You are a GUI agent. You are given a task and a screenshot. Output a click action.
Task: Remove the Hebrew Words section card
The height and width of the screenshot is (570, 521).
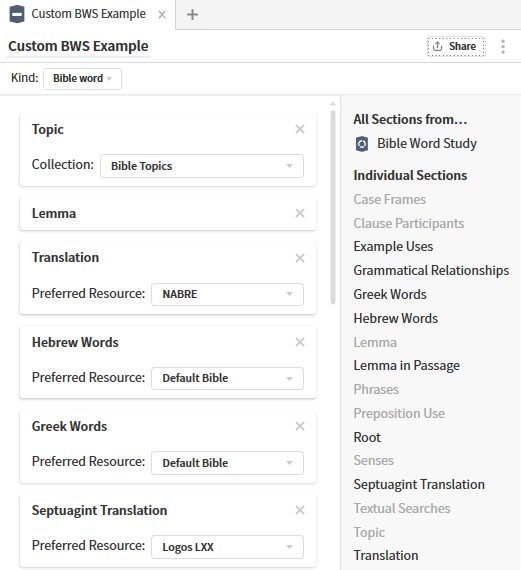pos(300,342)
